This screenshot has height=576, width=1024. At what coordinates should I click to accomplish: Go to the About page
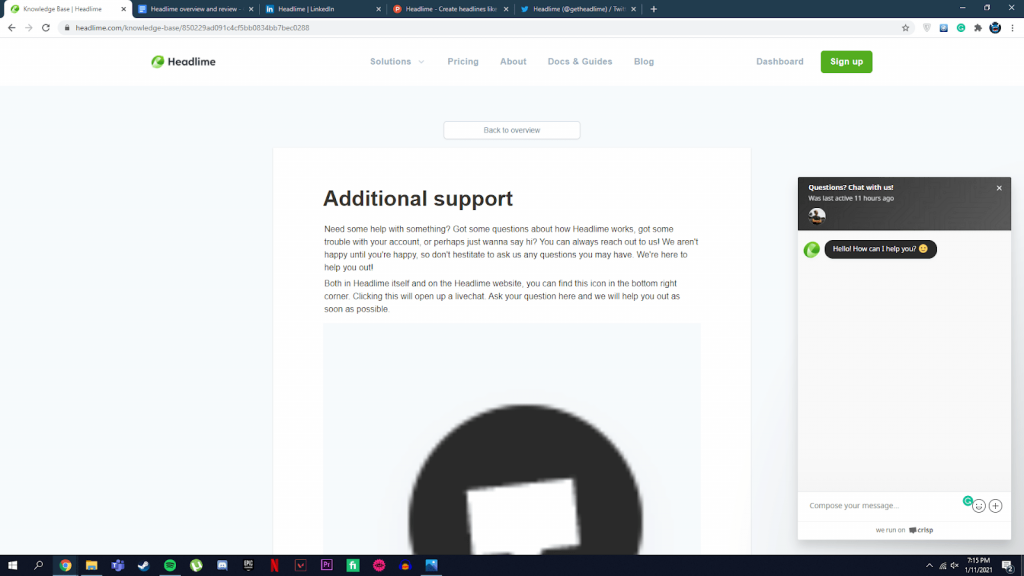pyautogui.click(x=513, y=61)
